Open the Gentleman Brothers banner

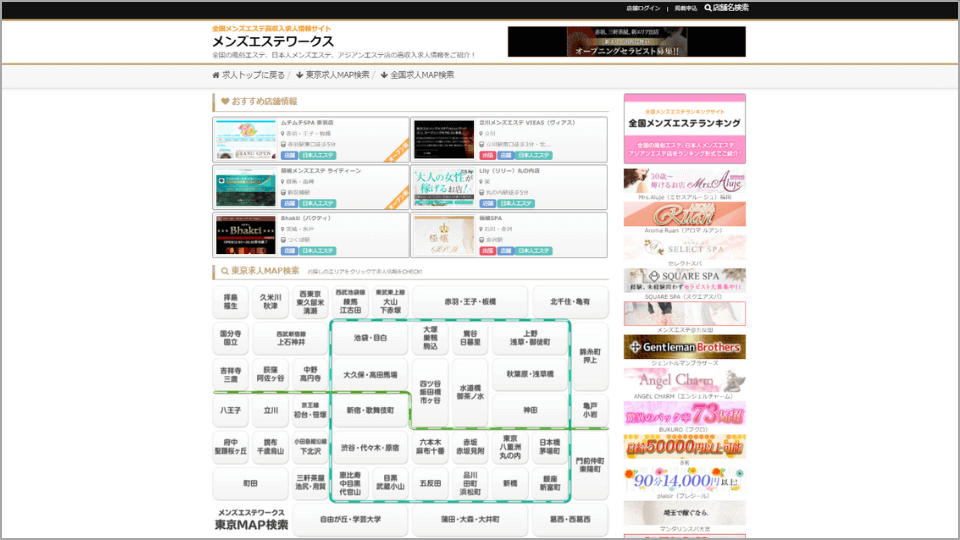(684, 346)
